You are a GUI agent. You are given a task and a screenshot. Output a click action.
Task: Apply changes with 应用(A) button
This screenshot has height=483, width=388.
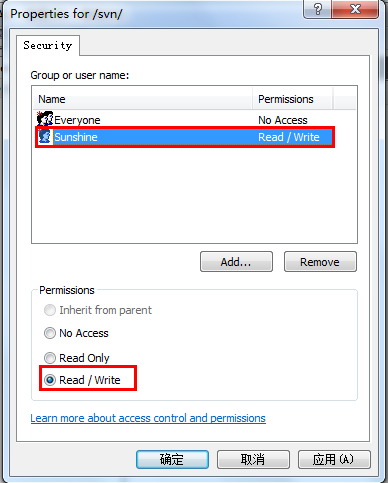(334, 459)
